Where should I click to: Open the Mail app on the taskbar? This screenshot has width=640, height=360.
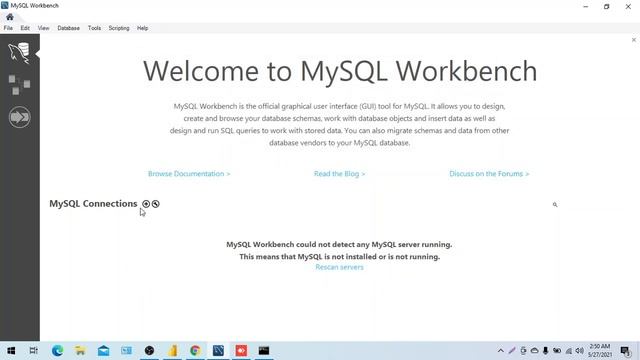(x=103, y=351)
